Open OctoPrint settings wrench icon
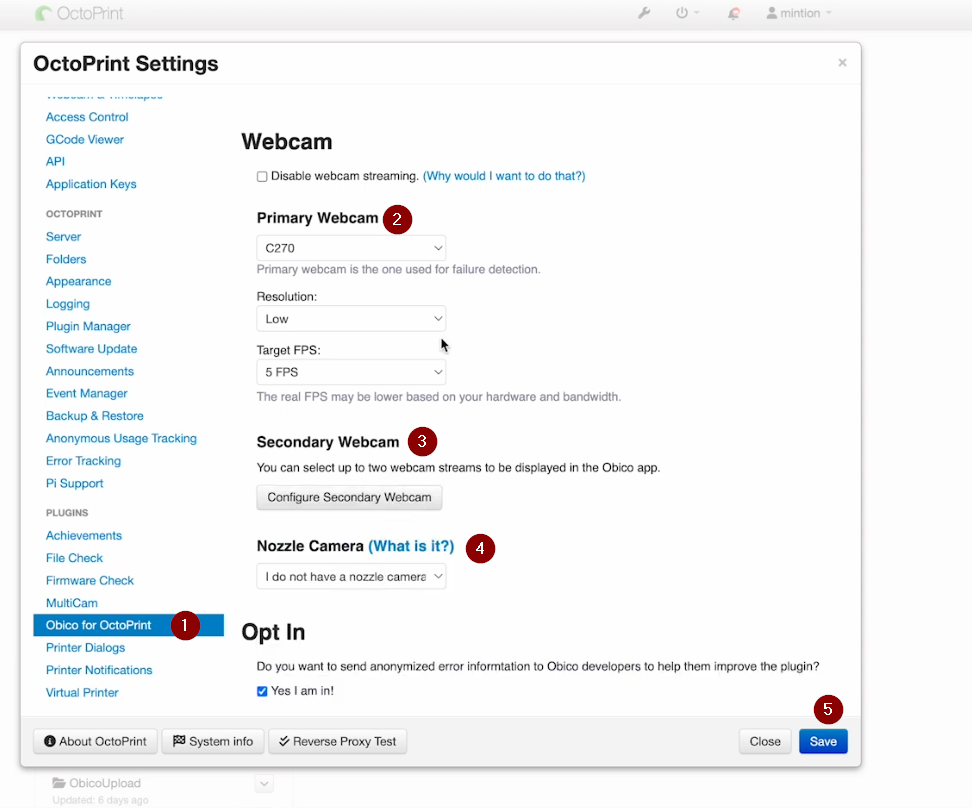This screenshot has height=808, width=972. 644,13
